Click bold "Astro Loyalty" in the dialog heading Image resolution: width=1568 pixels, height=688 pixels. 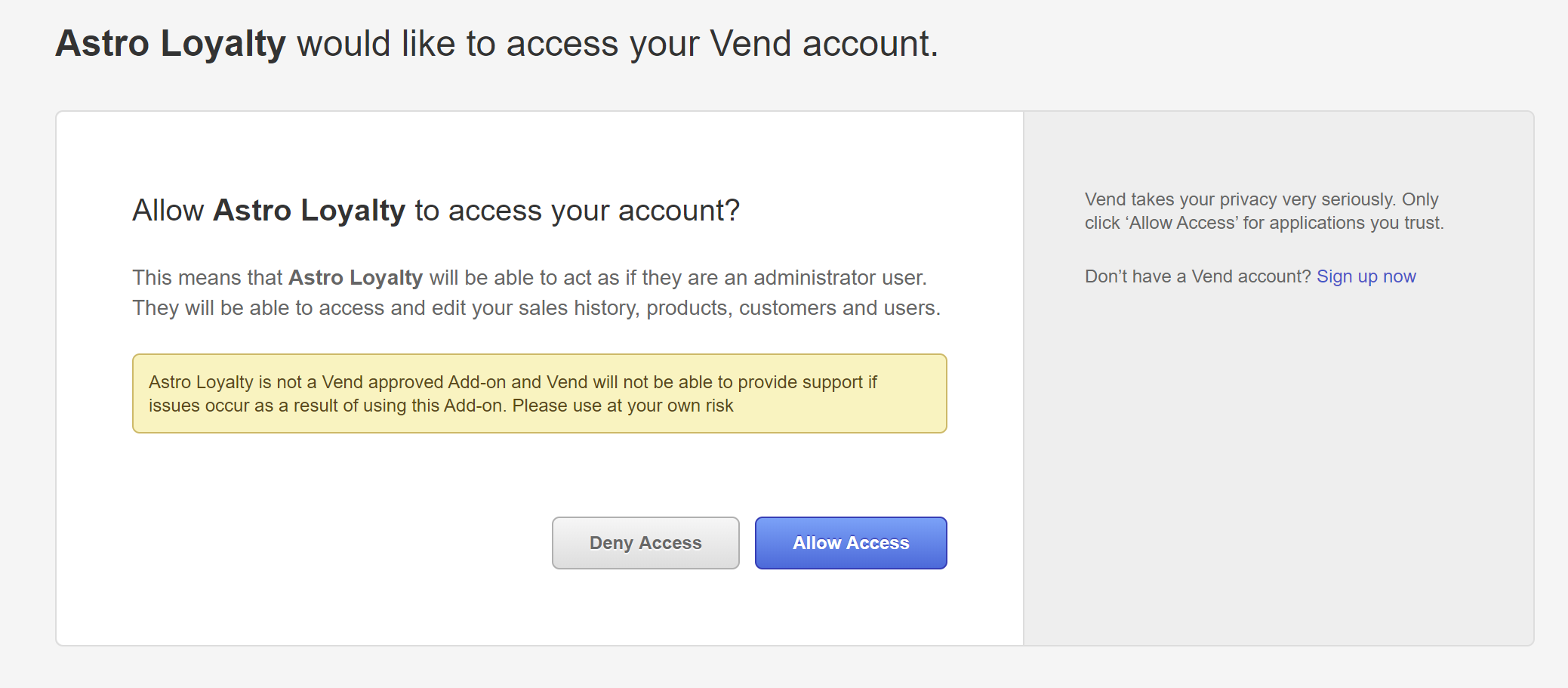click(x=309, y=211)
